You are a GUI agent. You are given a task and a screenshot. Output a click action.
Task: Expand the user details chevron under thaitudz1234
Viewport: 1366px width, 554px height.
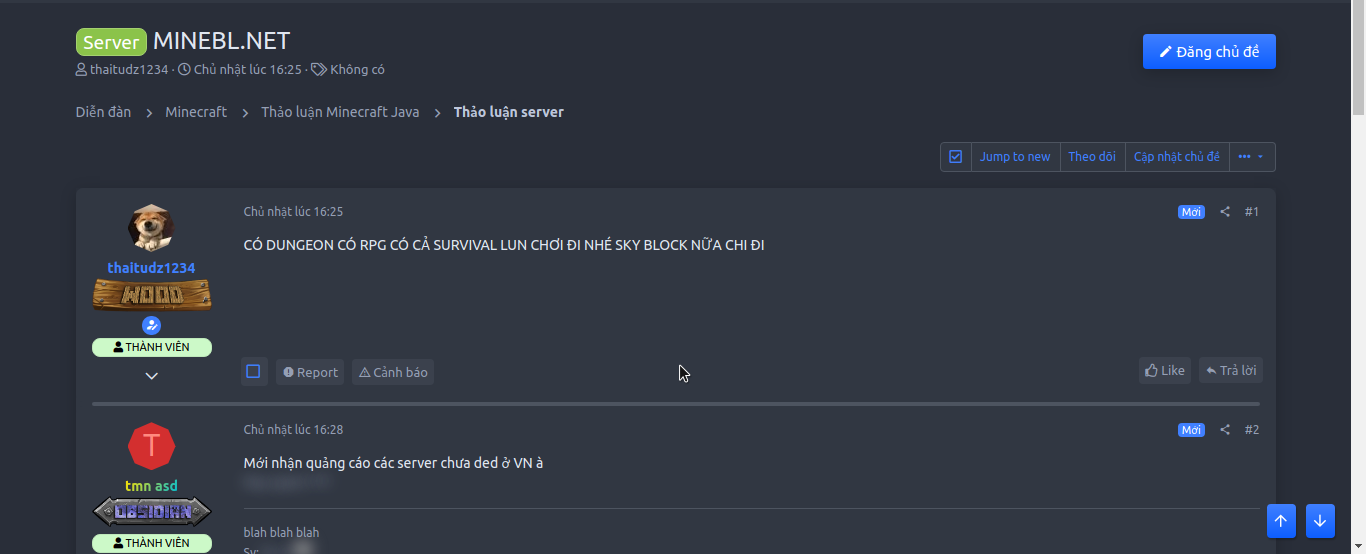pyautogui.click(x=152, y=376)
